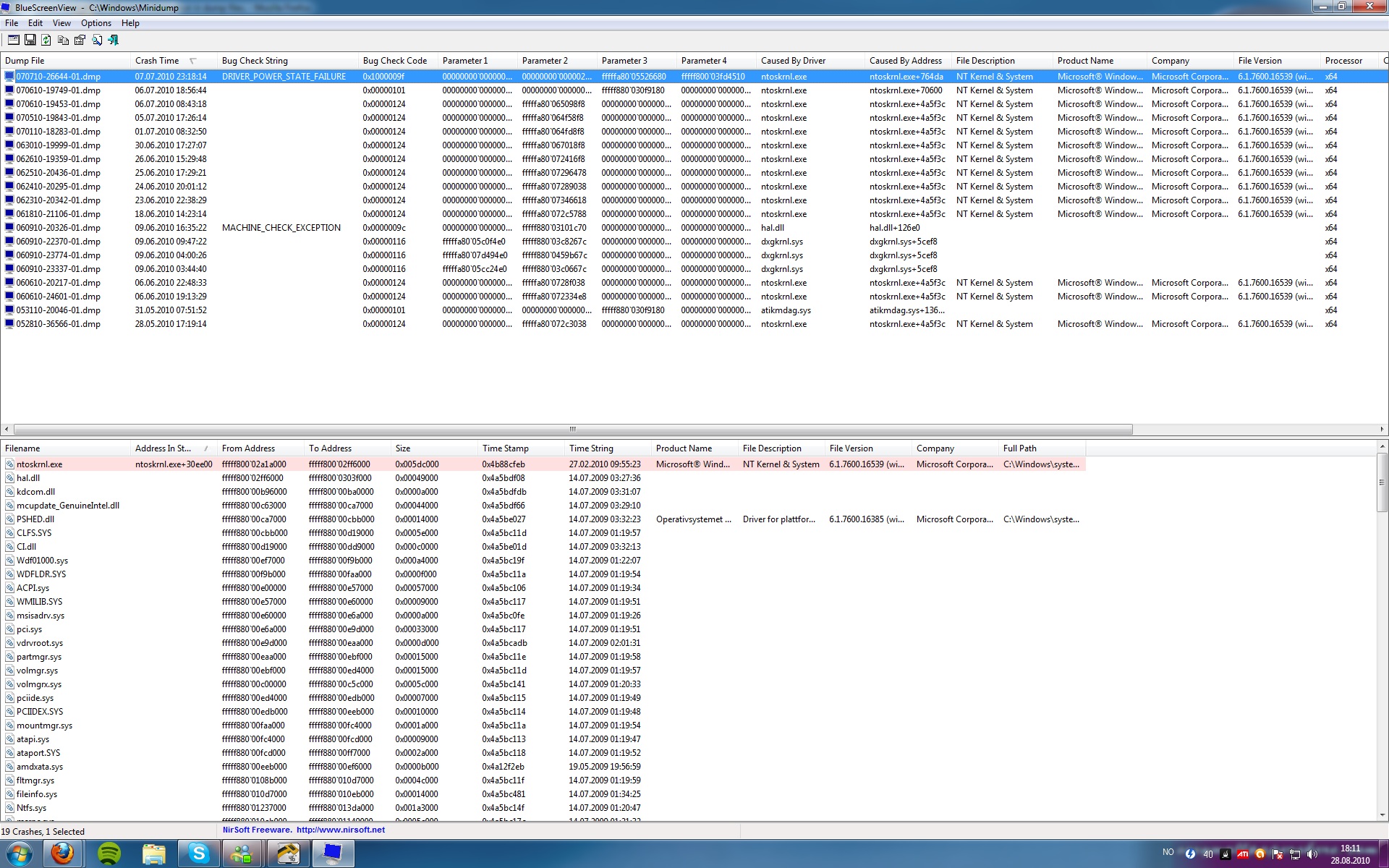Select dump file 070610-19749-01.dmp
This screenshot has height=868, width=1389.
click(x=59, y=90)
